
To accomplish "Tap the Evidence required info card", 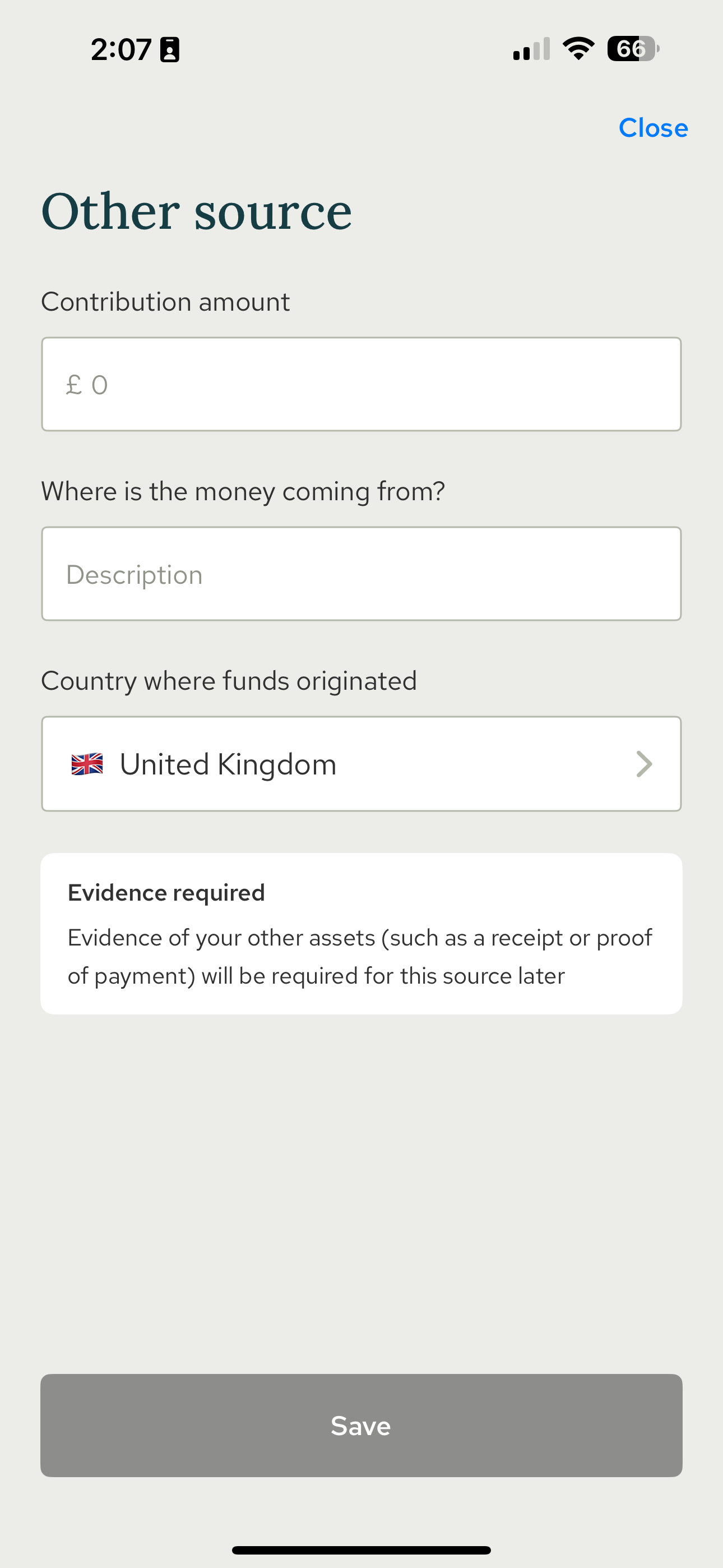I will pos(361,934).
